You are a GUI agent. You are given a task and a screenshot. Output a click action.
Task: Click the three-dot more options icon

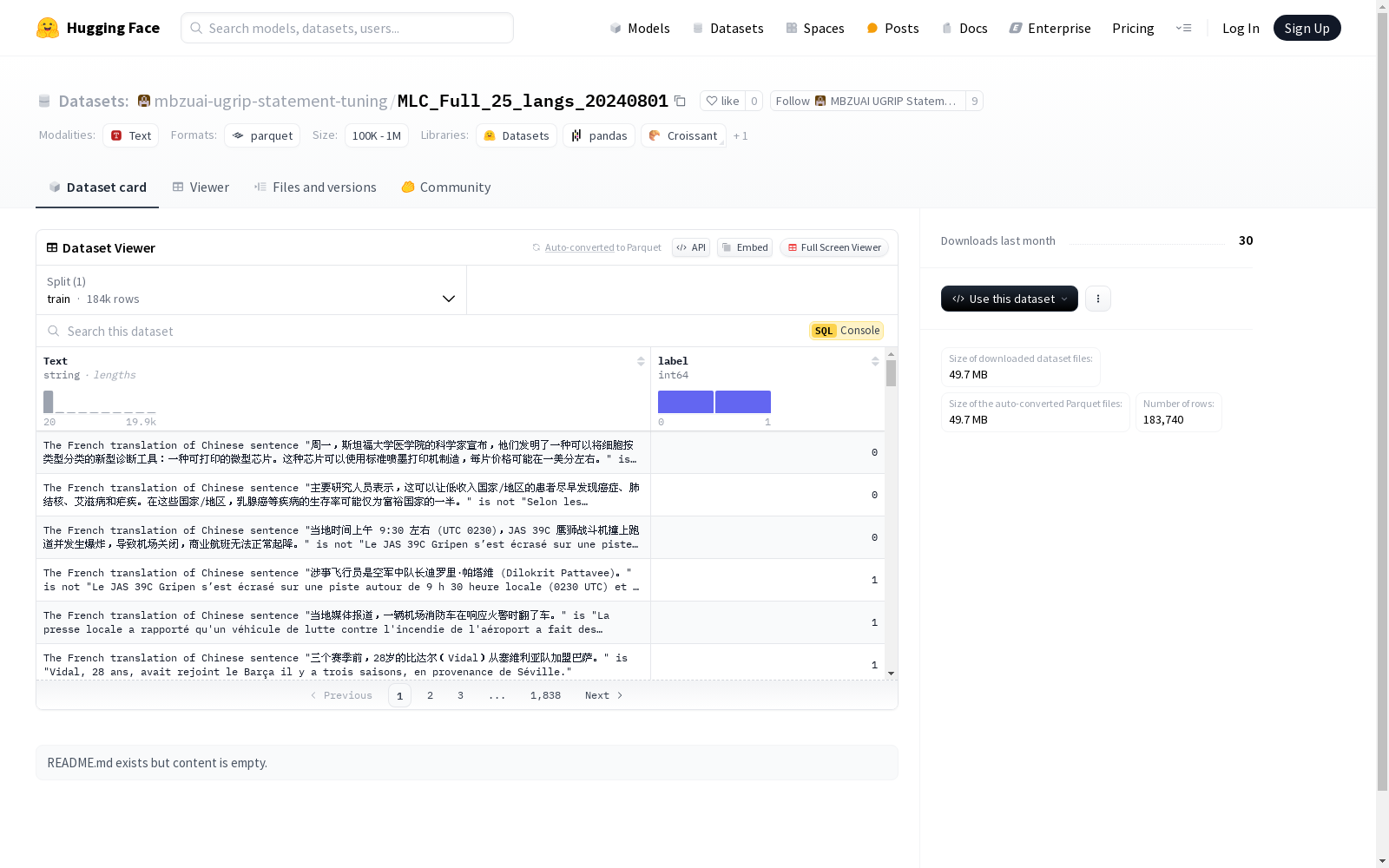[x=1098, y=299]
